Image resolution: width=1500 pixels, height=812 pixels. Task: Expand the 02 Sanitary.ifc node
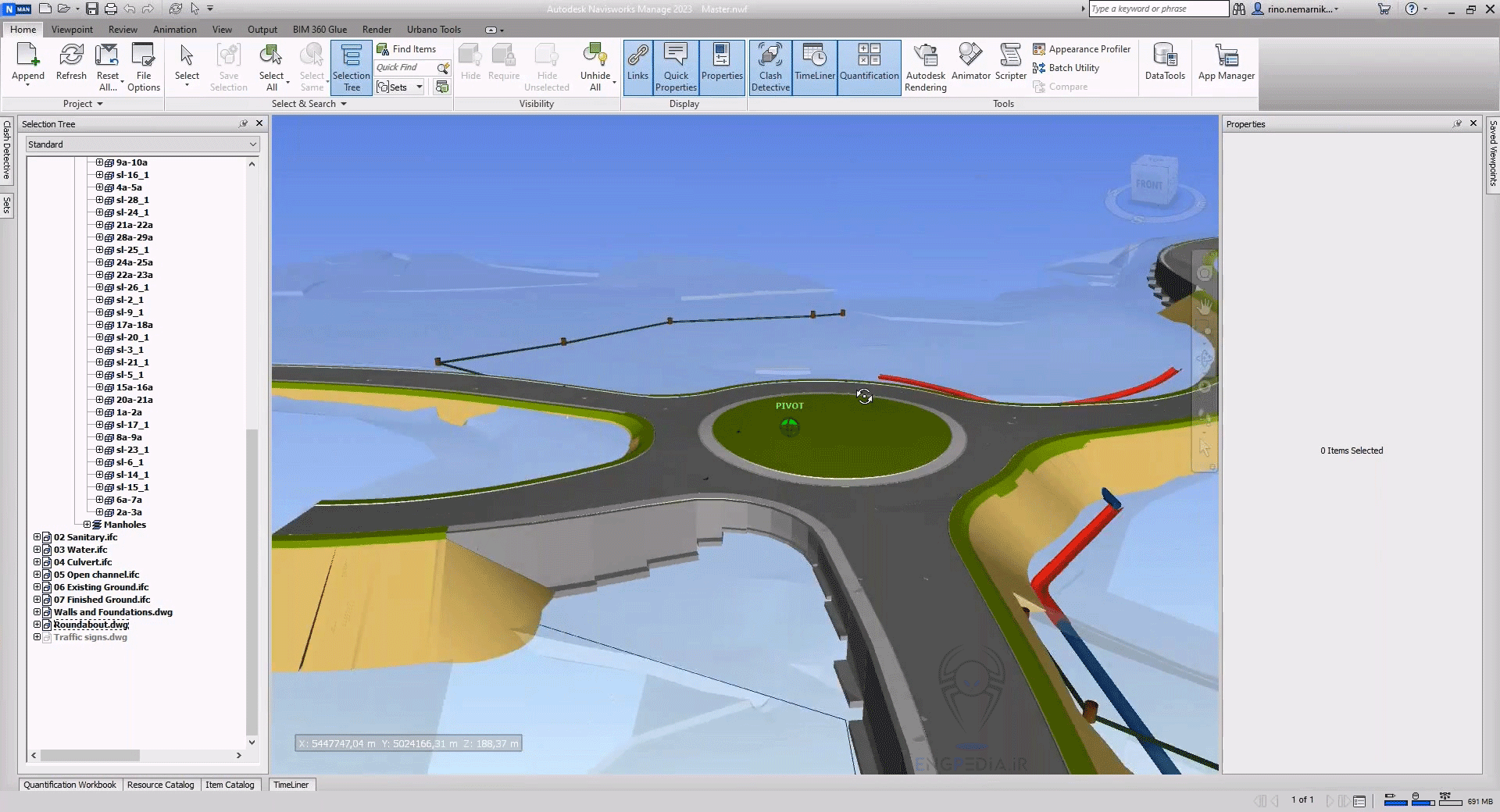pyautogui.click(x=37, y=537)
